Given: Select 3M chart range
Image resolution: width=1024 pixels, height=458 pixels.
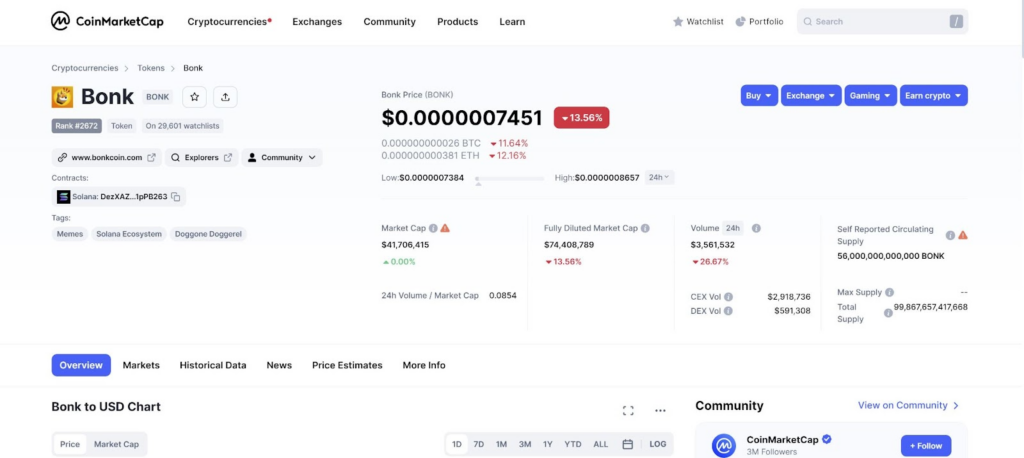Looking at the screenshot, I should (x=525, y=444).
